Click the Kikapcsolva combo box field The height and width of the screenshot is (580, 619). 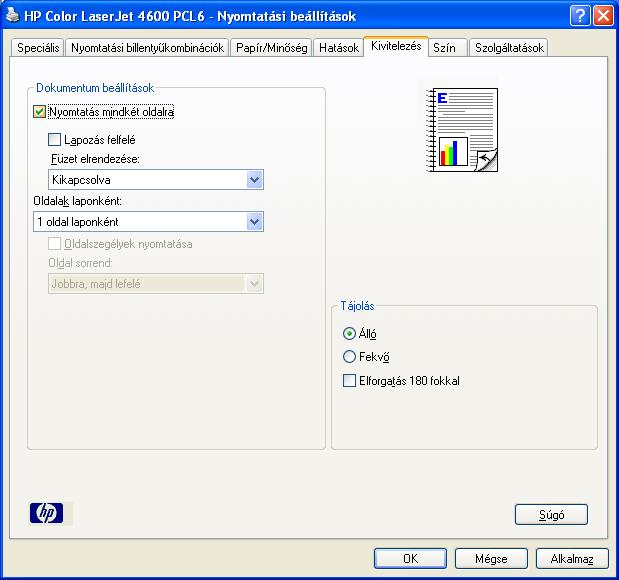pyautogui.click(x=156, y=180)
